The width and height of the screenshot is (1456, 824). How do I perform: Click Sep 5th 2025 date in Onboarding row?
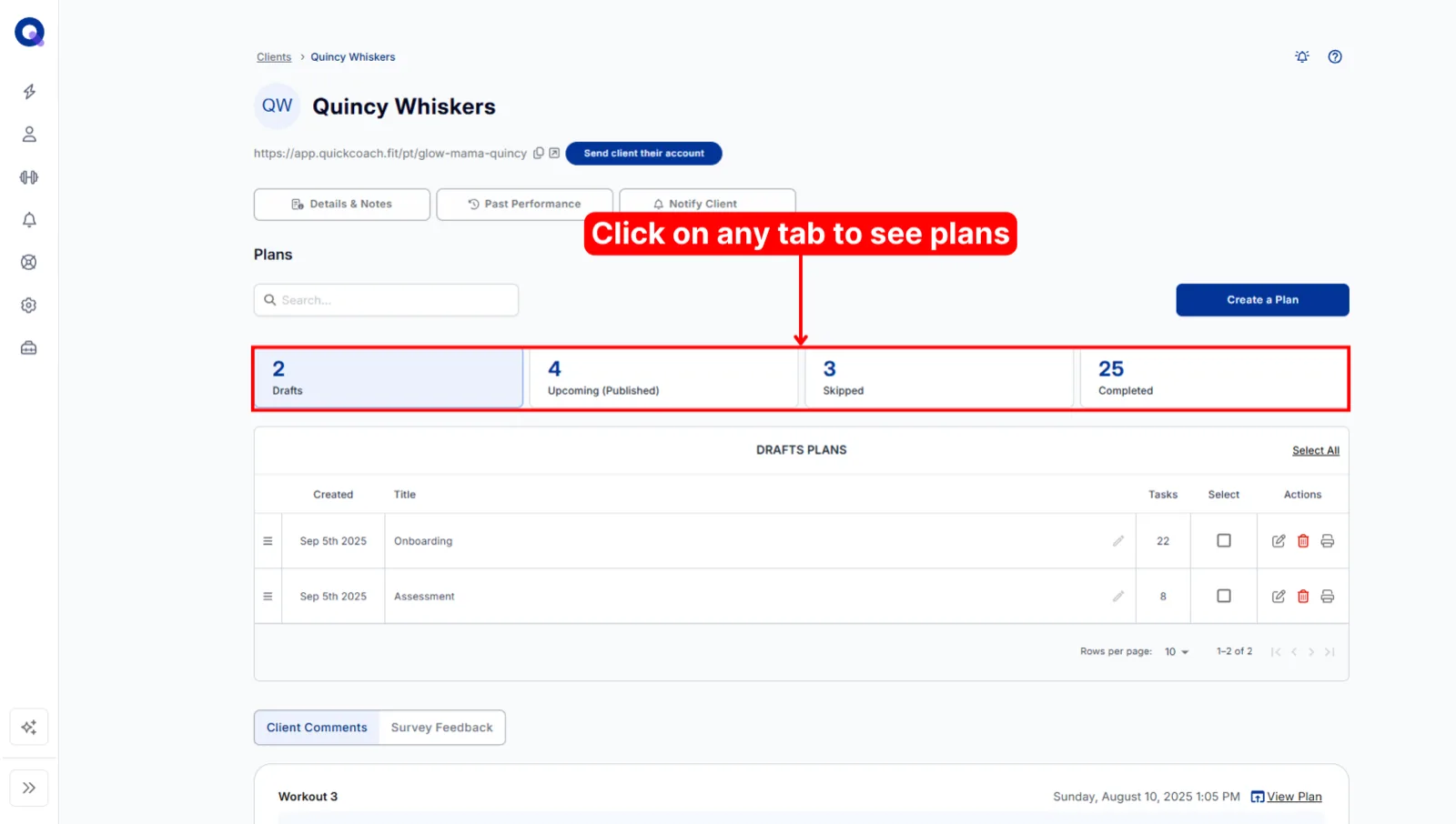point(333,541)
